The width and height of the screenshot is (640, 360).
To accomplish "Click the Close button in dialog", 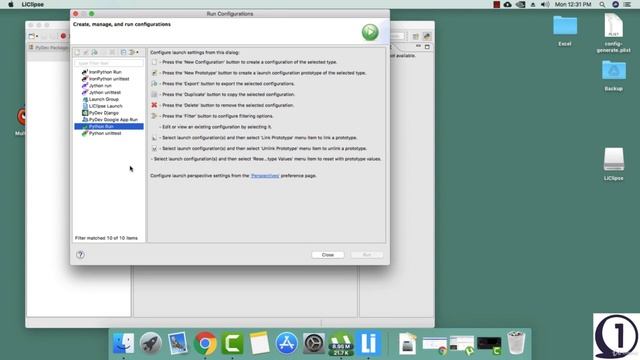I will 328,255.
